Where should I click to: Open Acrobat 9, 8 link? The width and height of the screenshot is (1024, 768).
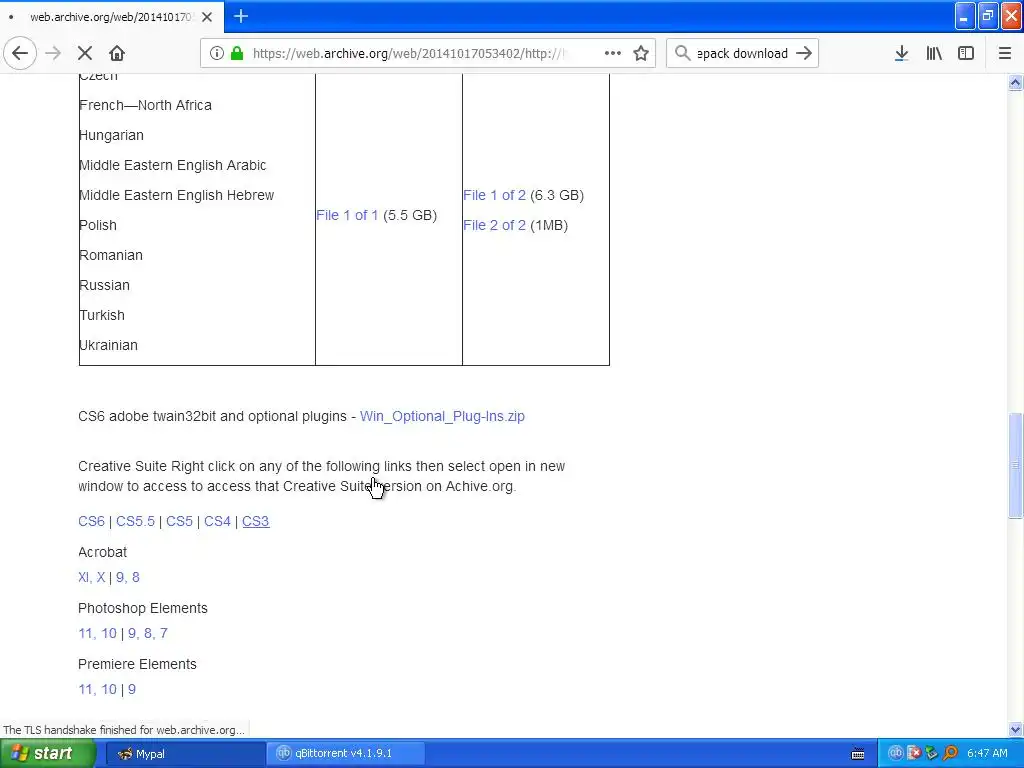pos(128,577)
